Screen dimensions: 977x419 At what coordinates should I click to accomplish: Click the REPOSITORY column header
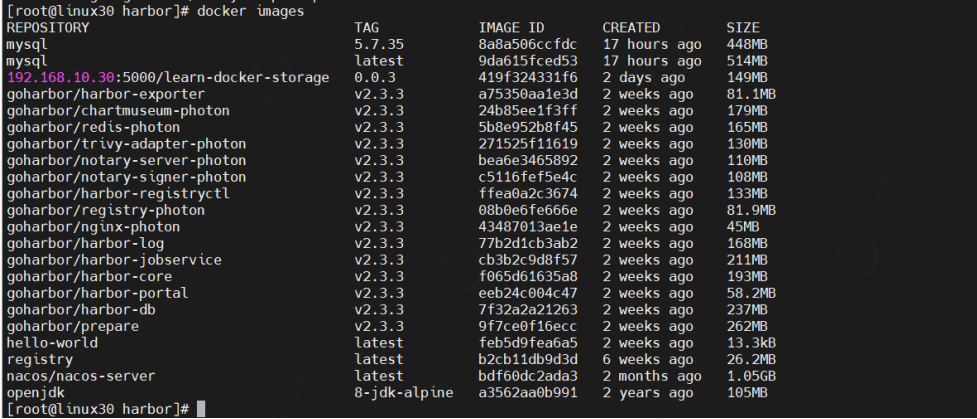coord(48,27)
